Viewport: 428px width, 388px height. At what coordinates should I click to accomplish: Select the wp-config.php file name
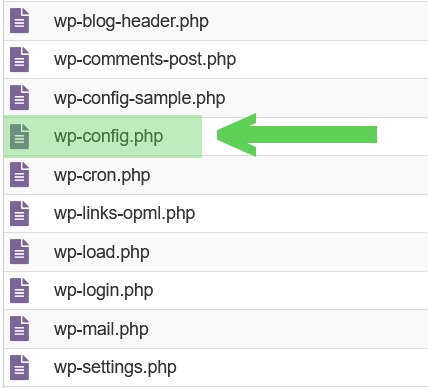pyautogui.click(x=109, y=137)
